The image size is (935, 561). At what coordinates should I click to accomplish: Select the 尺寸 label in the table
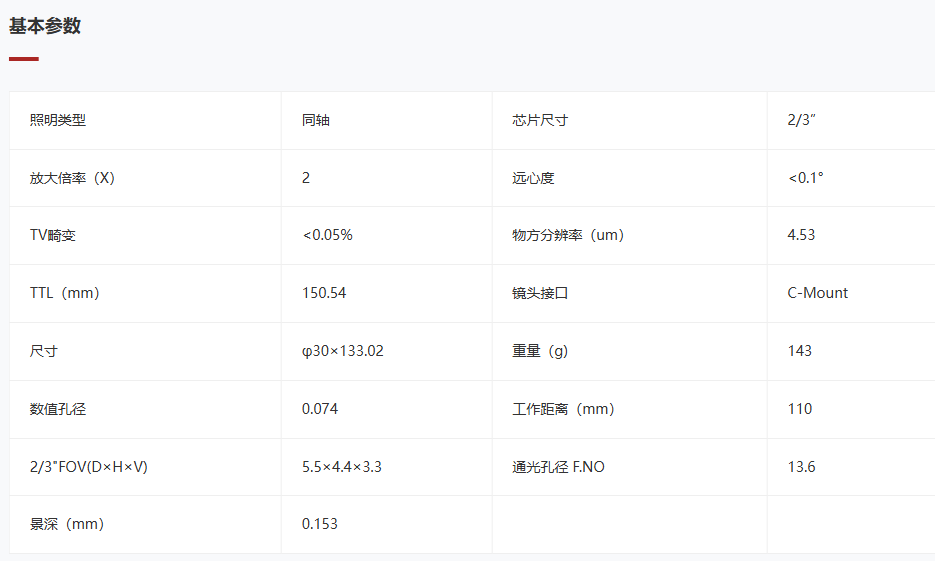coord(44,351)
